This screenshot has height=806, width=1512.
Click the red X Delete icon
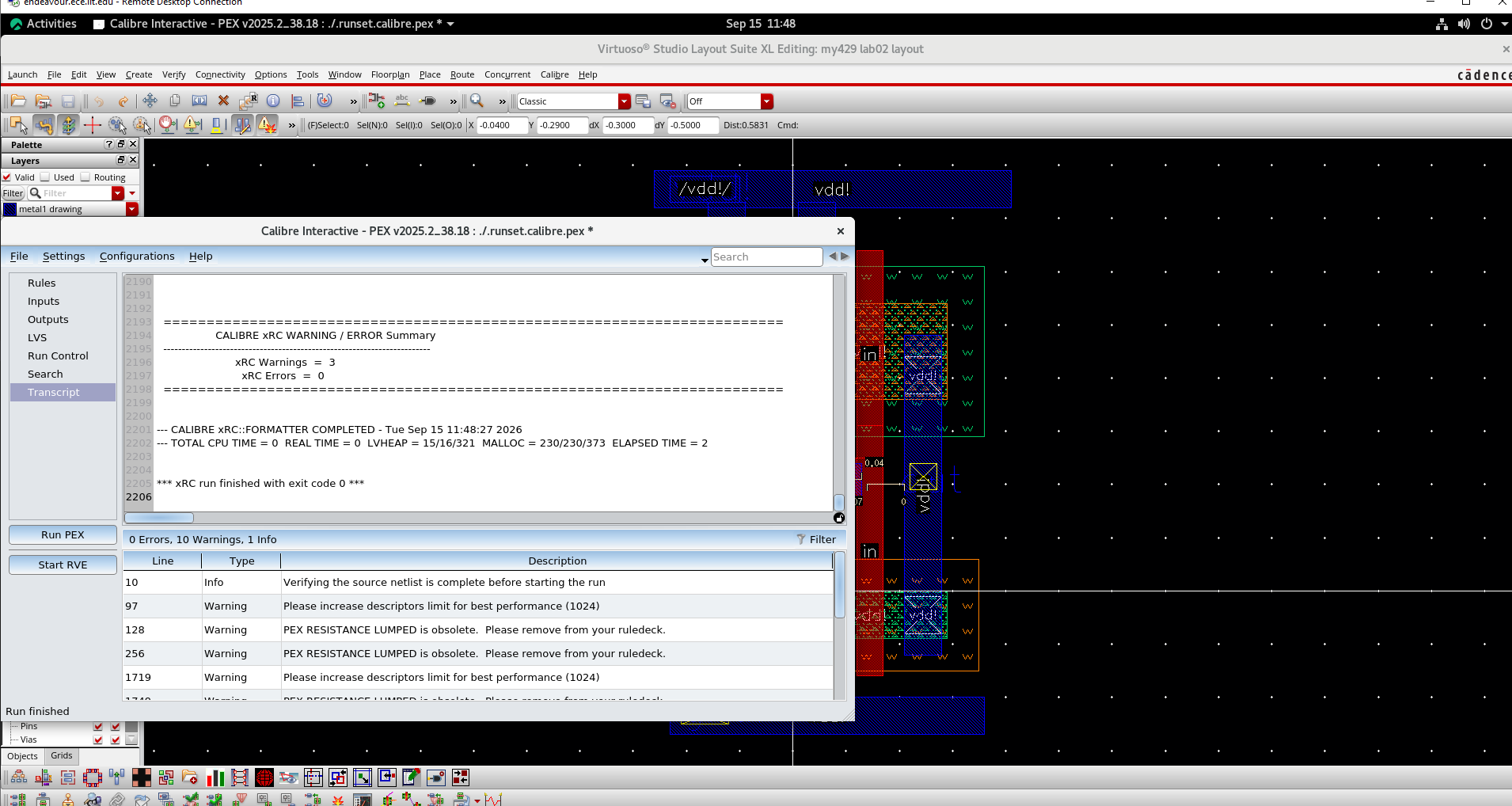(223, 101)
